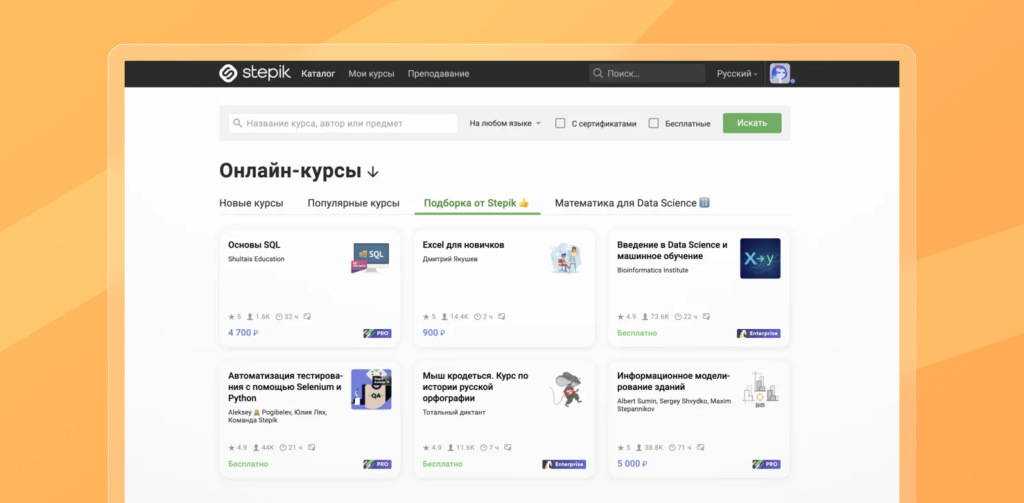Screen dimensions: 1024x503
Task: Select the Подборка от Stepik tab
Action: point(477,203)
